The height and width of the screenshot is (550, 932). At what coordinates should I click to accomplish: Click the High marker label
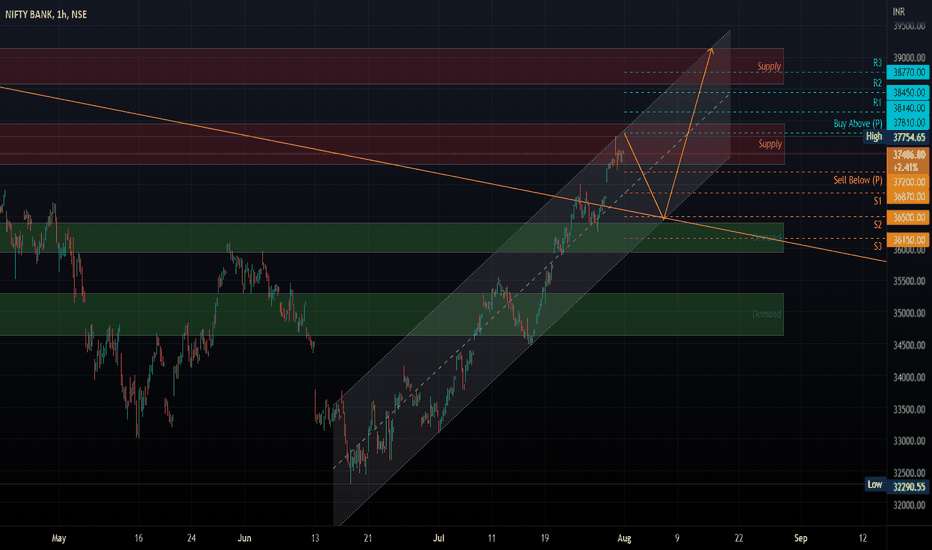point(874,137)
